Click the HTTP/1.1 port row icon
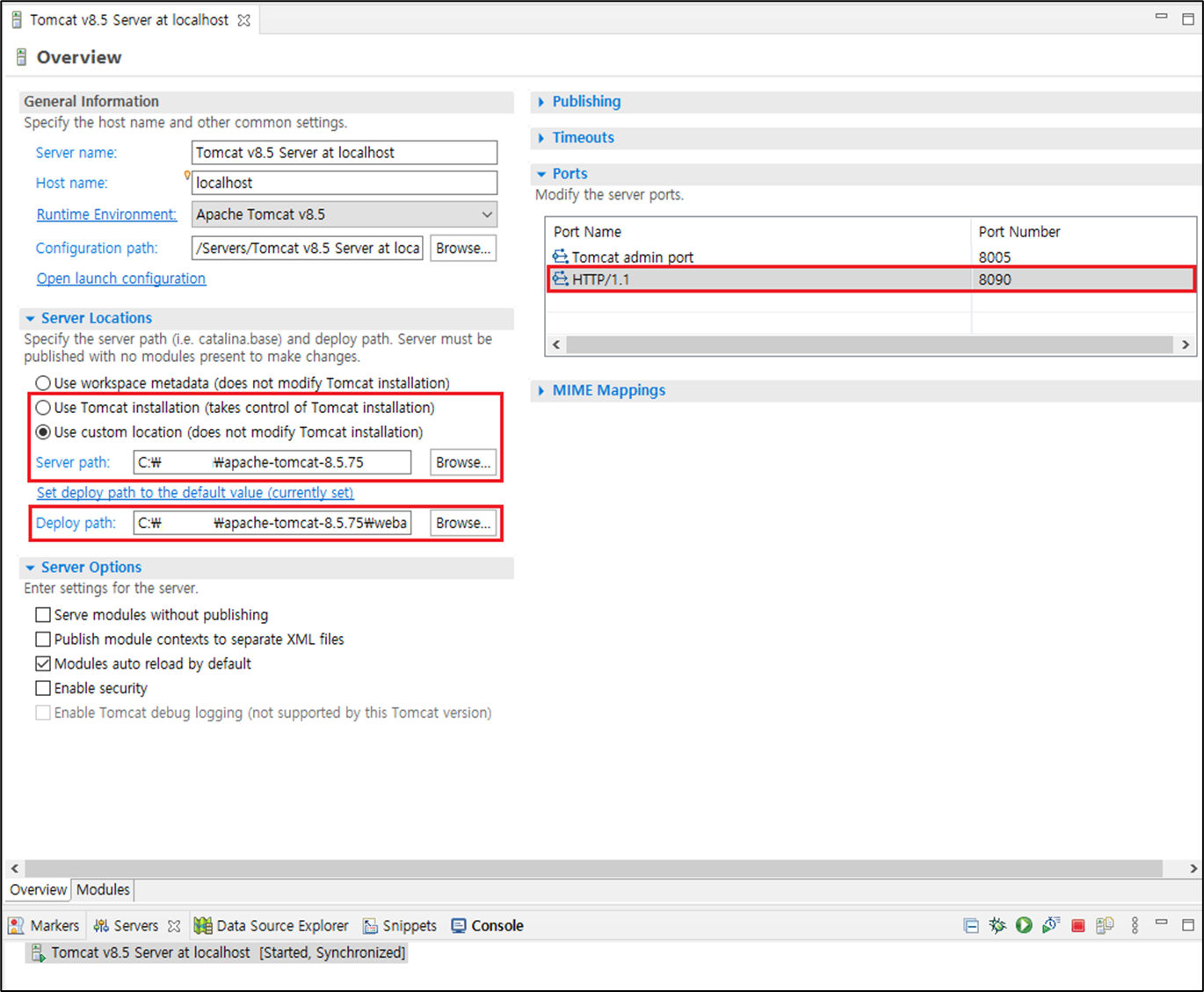This screenshot has height=992, width=1204. coord(560,279)
